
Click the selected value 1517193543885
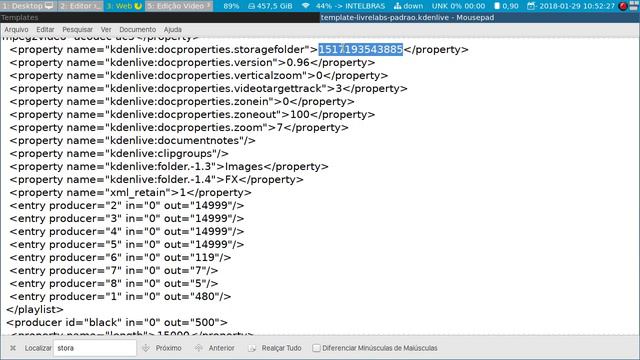361,49
